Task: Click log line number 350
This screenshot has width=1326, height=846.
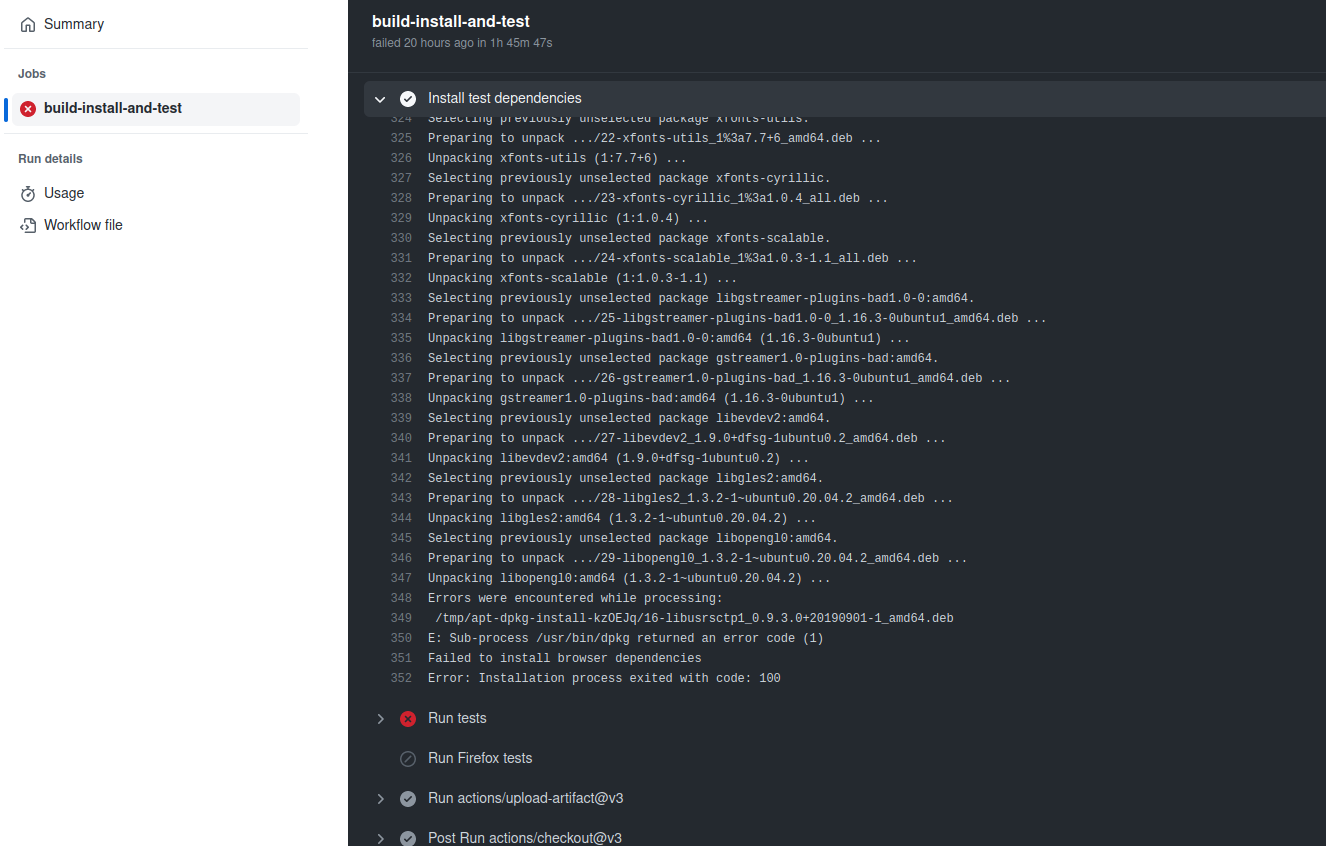Action: pos(401,638)
